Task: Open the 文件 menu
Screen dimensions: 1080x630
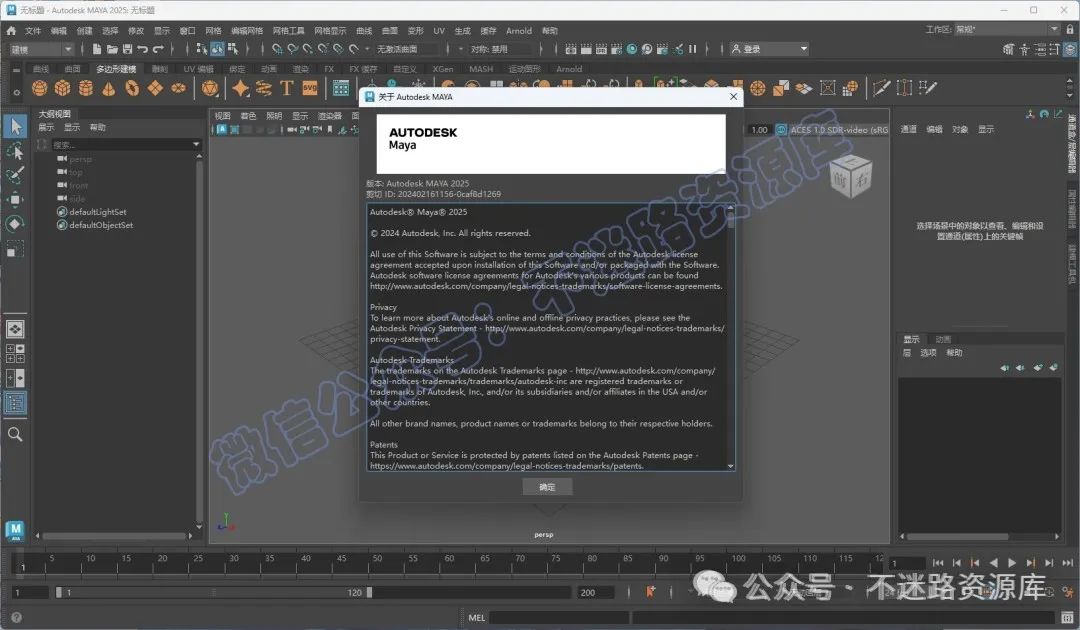Action: click(x=33, y=30)
